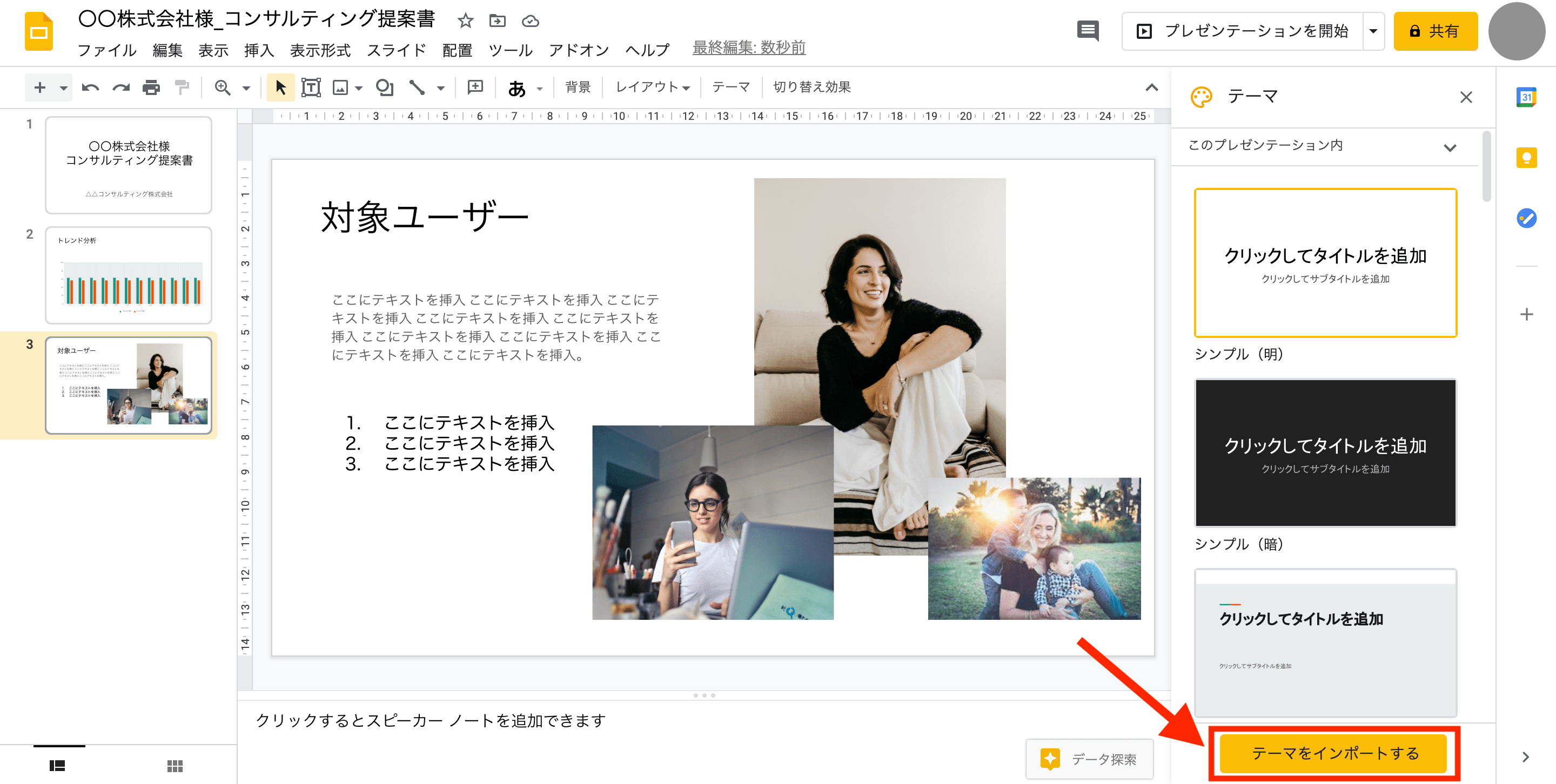Click the Google Slides home logo

pos(39,31)
